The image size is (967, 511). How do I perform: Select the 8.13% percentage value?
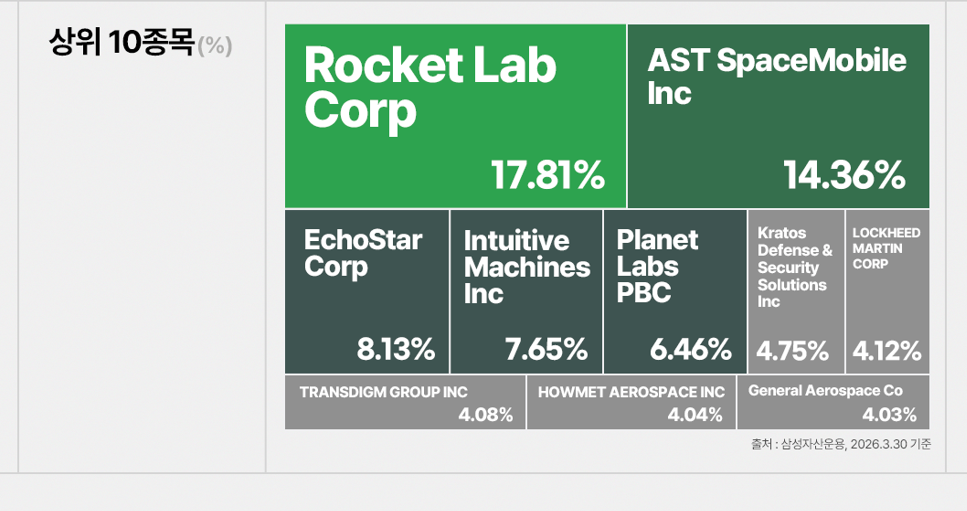point(396,350)
